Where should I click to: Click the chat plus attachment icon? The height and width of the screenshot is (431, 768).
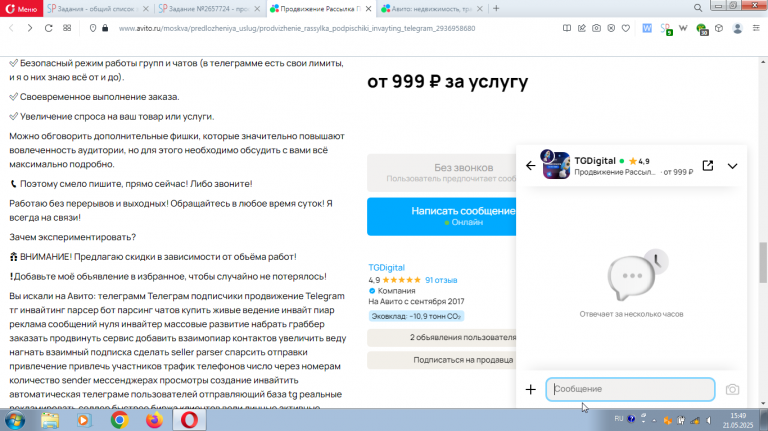tap(530, 389)
